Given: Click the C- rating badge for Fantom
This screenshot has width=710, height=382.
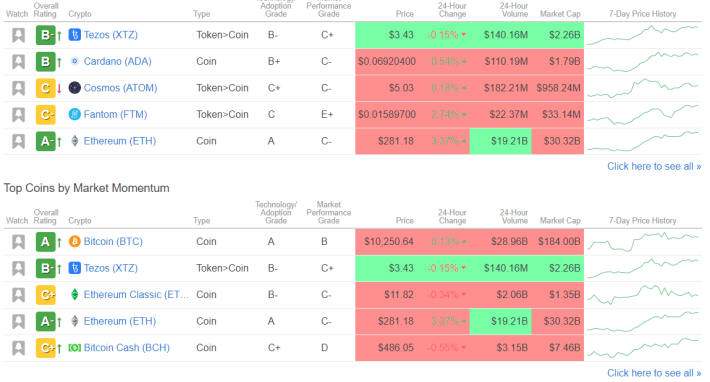Looking at the screenshot, I should click(x=45, y=115).
